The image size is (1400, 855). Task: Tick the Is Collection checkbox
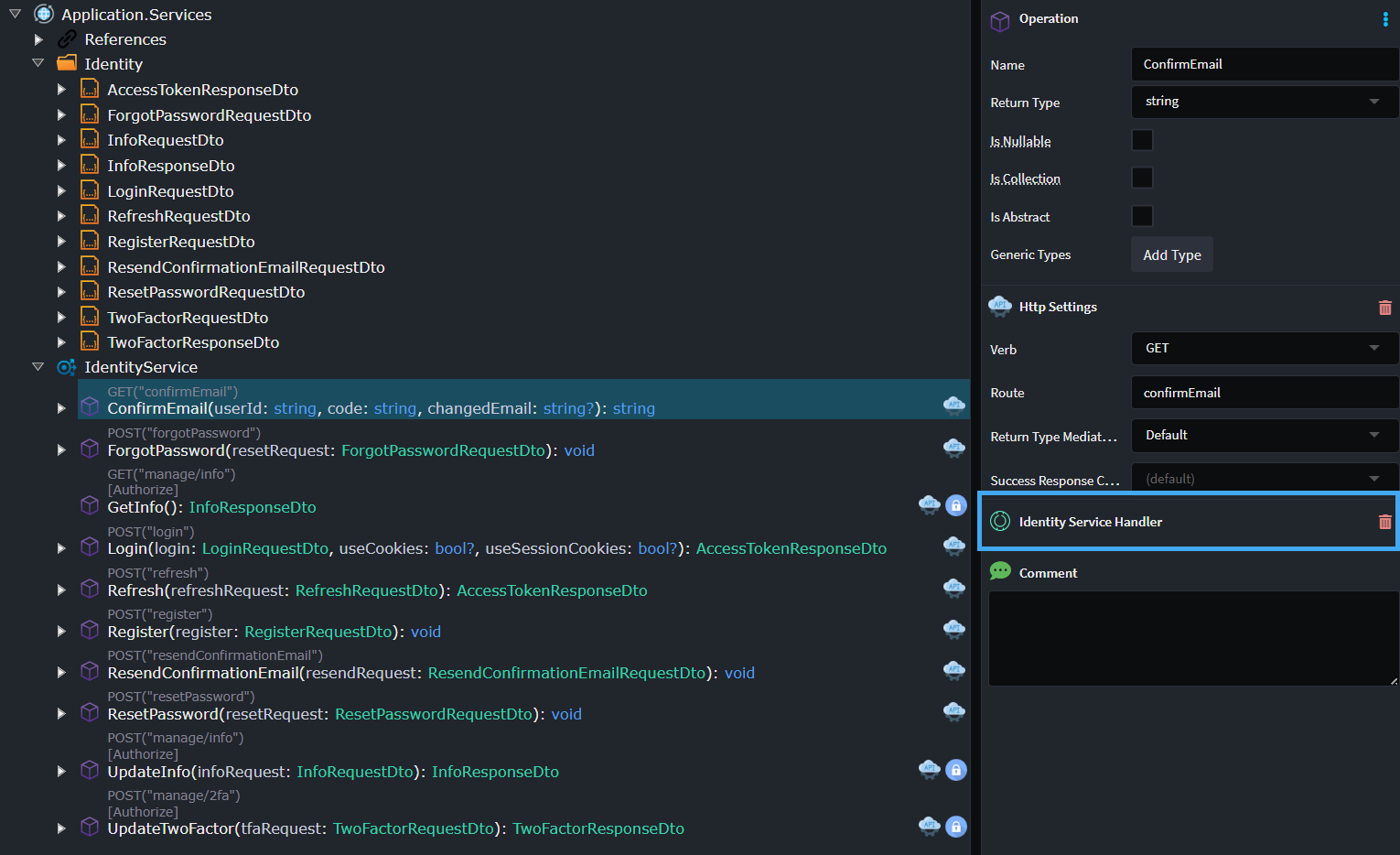point(1142,178)
